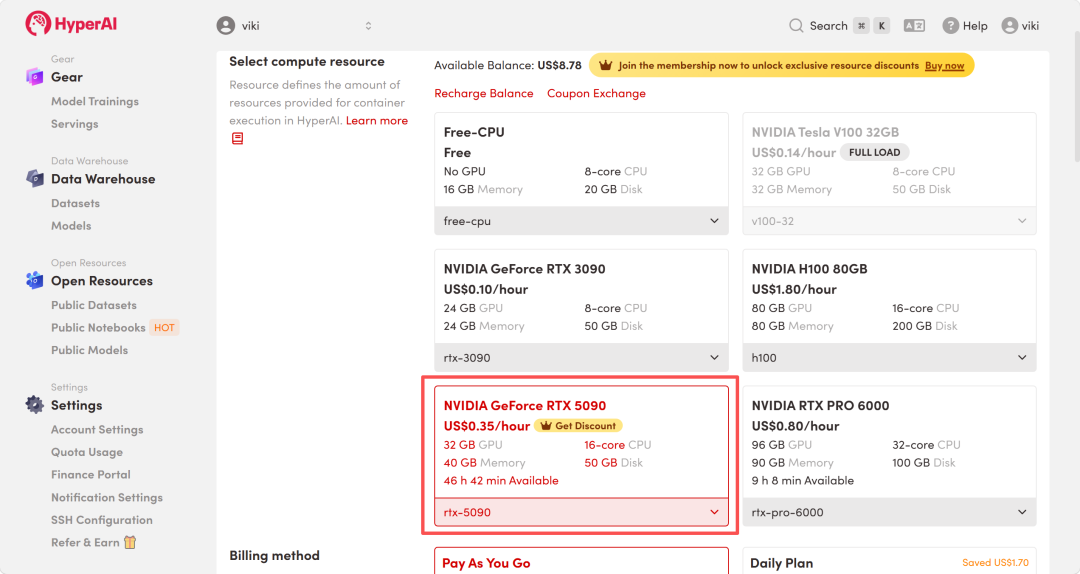Open Gear in the sidebar

point(67,77)
